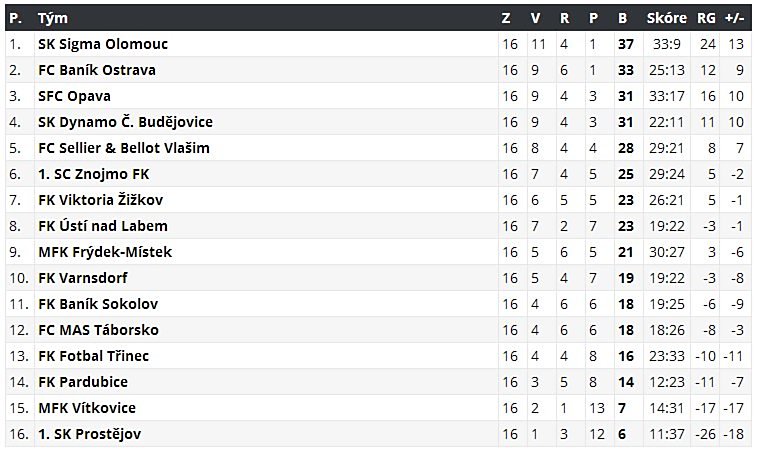
Task: Select 1. SK Prostějov in the table
Action: coord(91,434)
